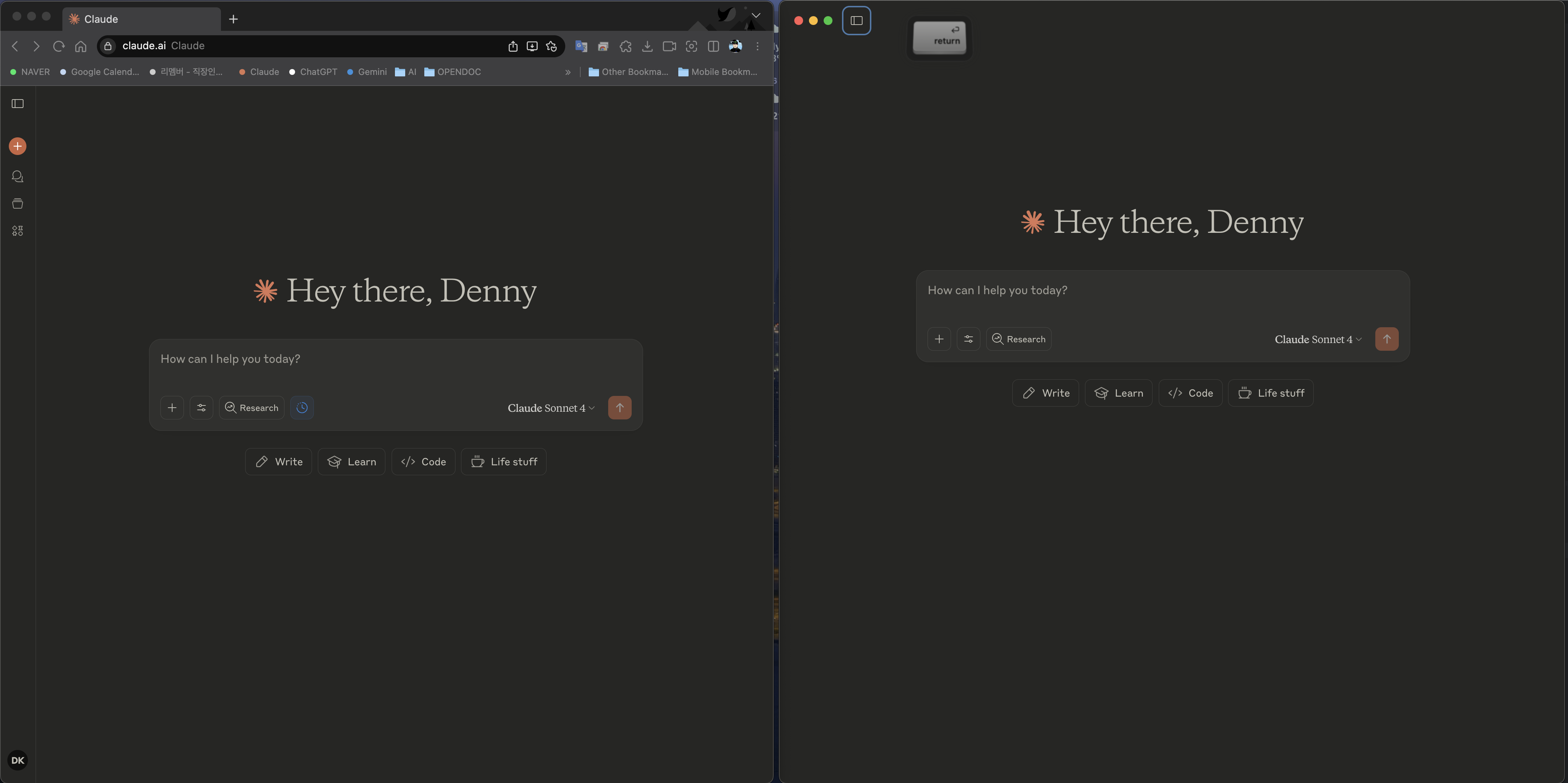
Task: Click the Life stuff button in the desktop app
Action: click(1270, 393)
